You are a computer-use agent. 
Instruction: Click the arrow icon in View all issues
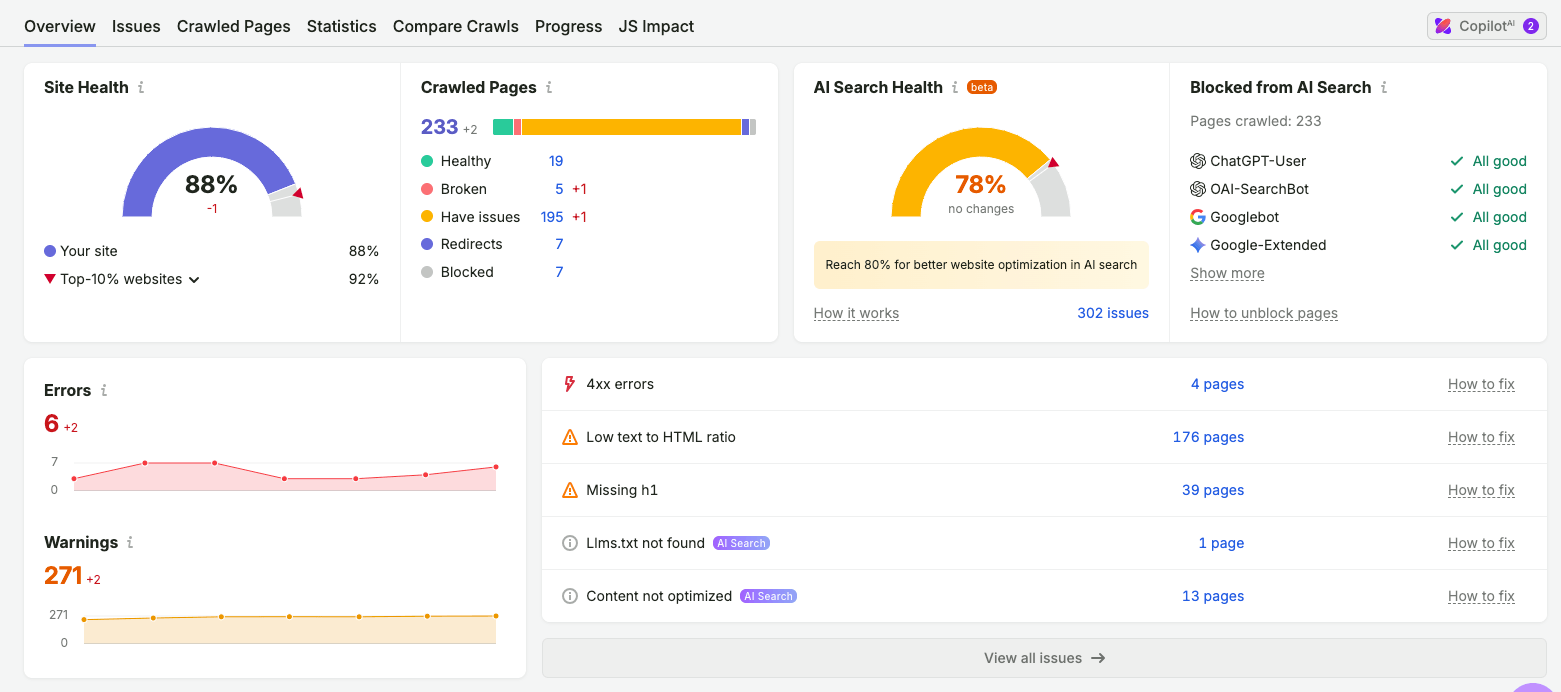[x=1098, y=658]
